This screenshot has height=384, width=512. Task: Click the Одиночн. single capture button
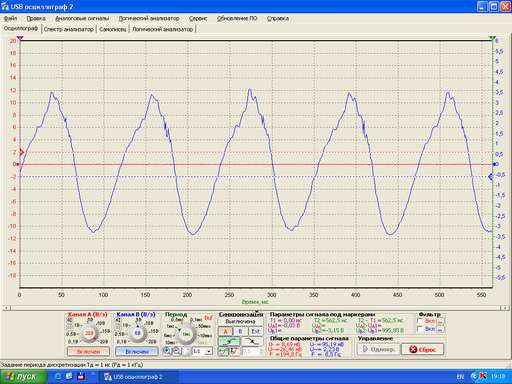pyautogui.click(x=378, y=349)
